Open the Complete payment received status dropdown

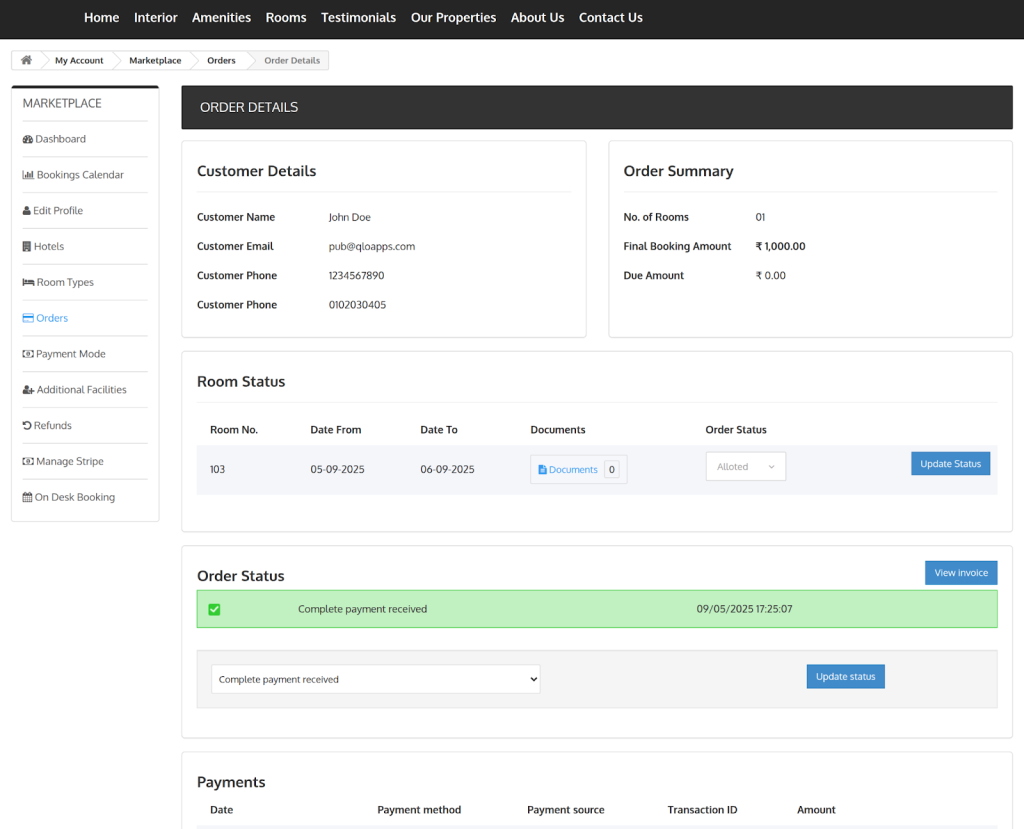(x=376, y=679)
